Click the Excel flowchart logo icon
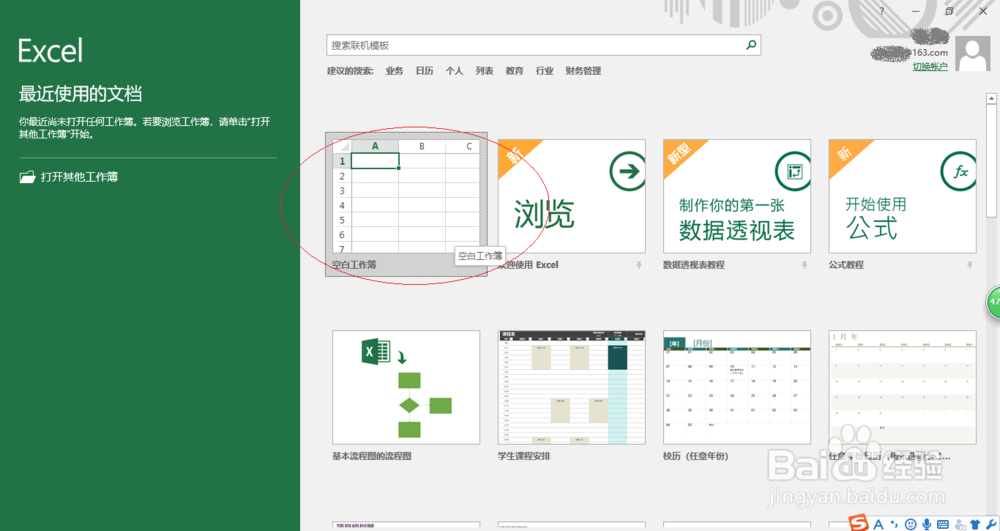Viewport: 1000px width, 531px height. pyautogui.click(x=376, y=351)
